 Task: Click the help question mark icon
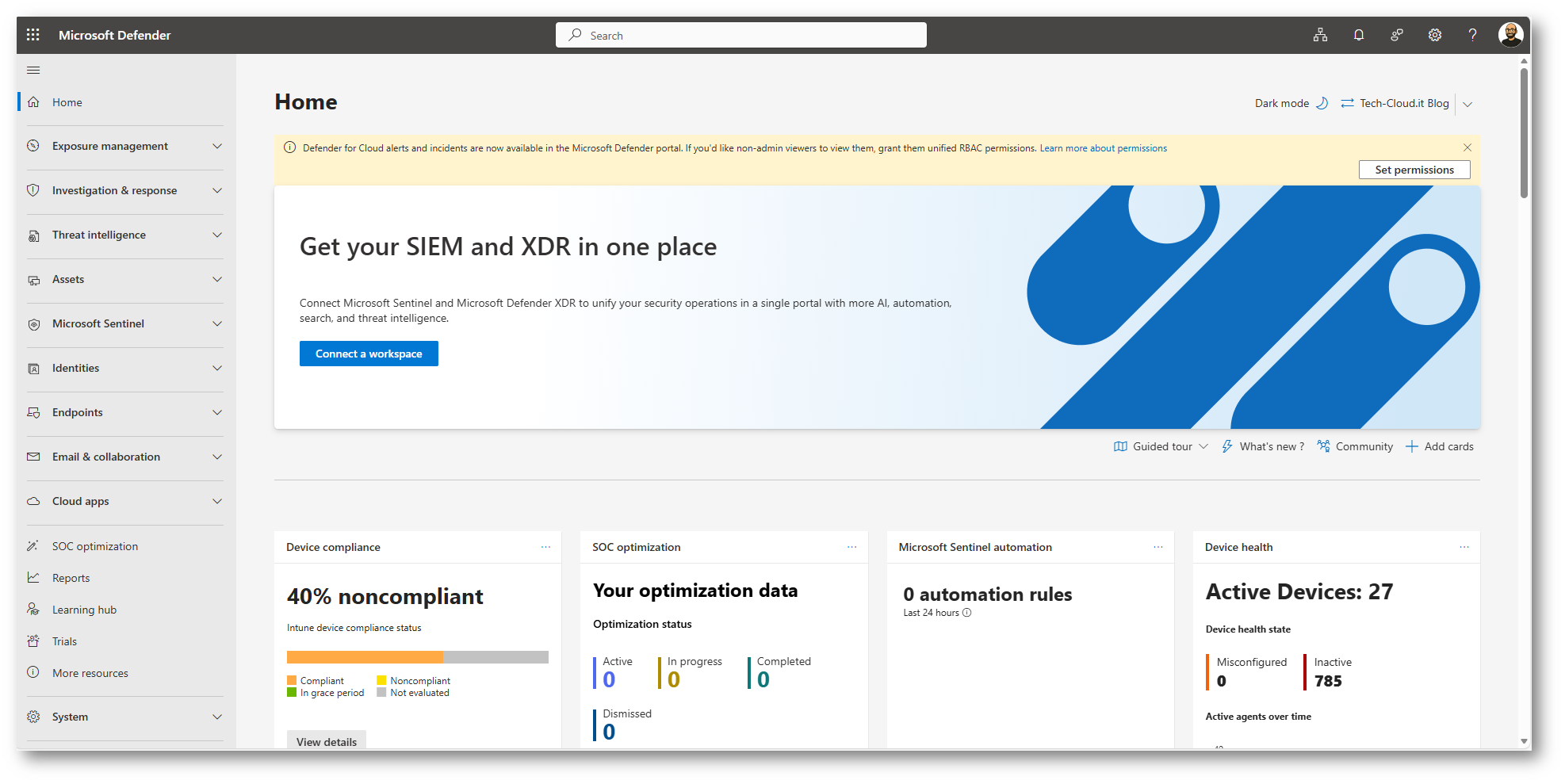[1472, 35]
